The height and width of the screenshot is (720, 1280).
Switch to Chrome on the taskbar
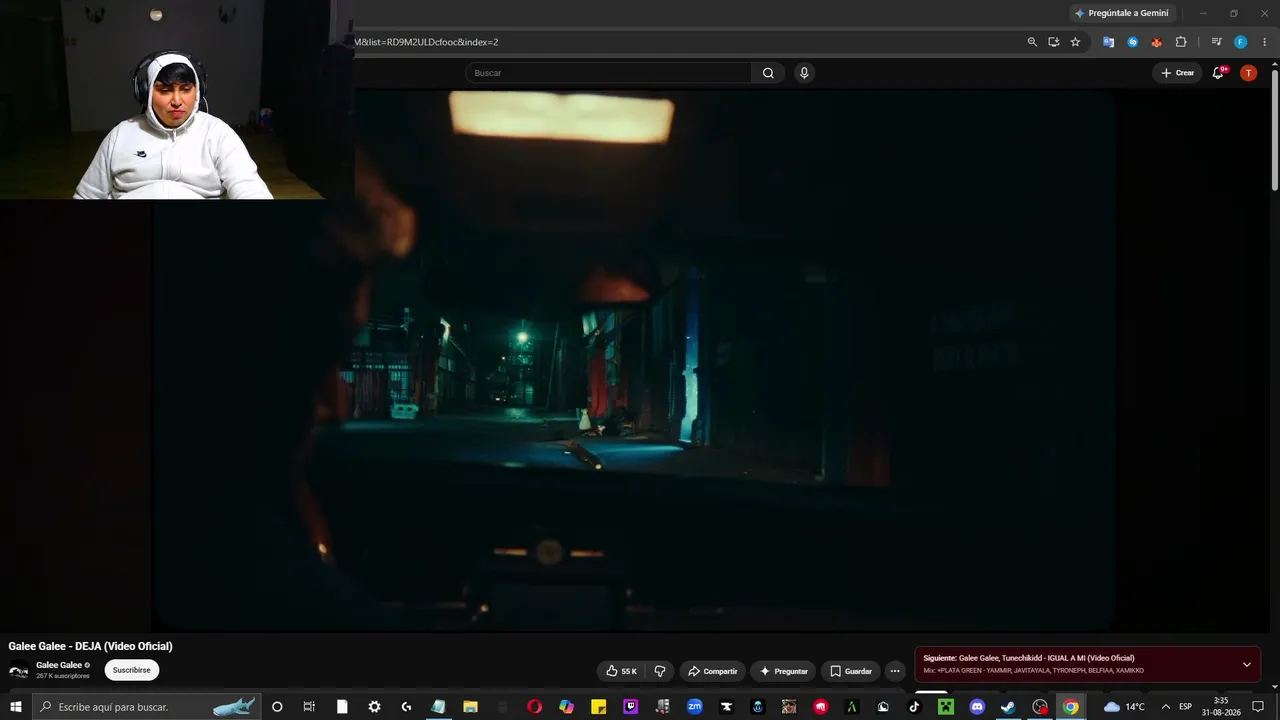coord(1071,707)
